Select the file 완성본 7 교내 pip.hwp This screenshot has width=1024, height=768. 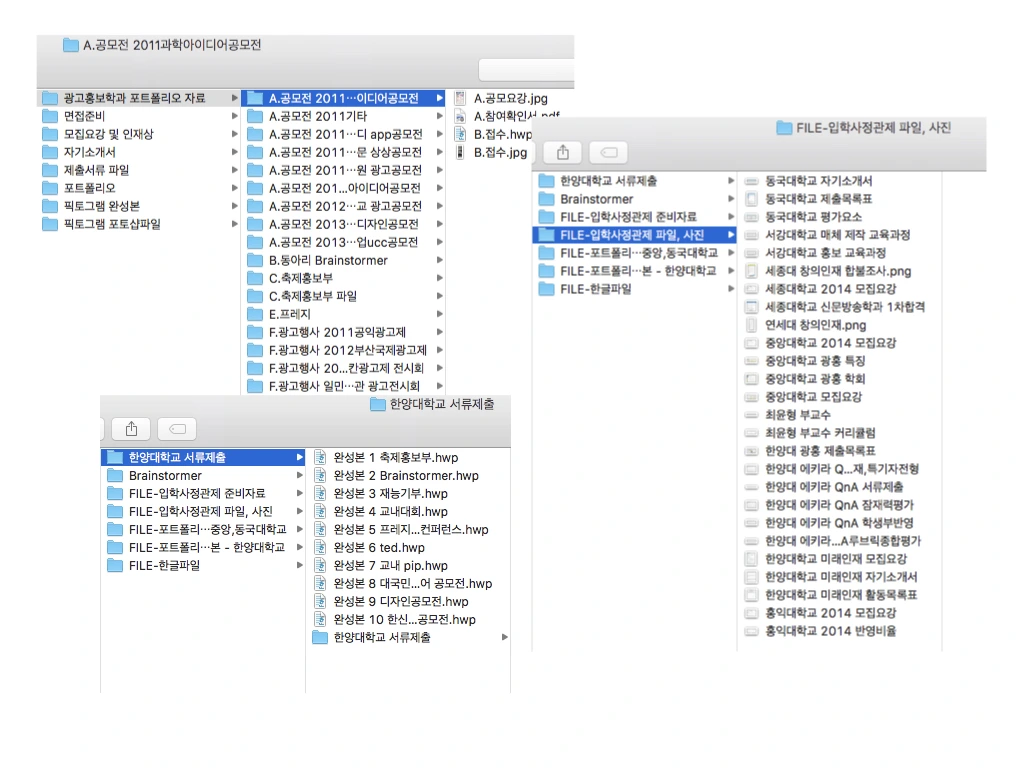tap(408, 566)
